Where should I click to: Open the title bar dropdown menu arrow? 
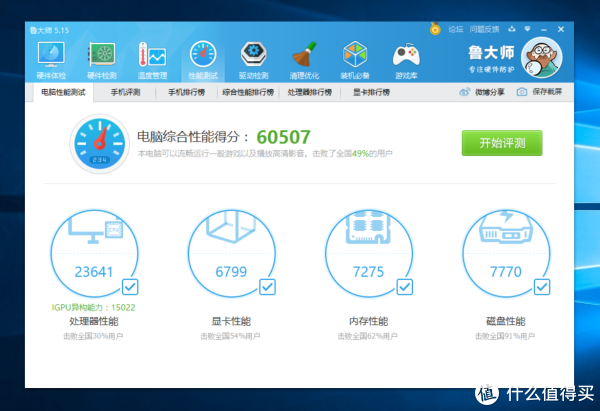coord(527,29)
